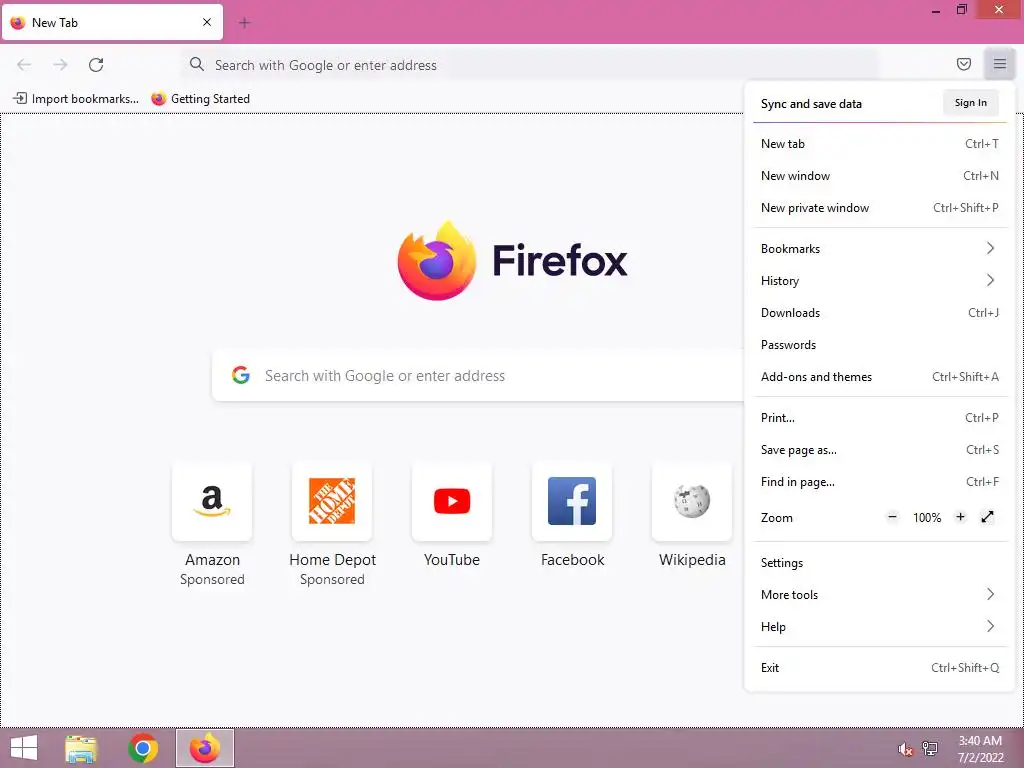Screen dimensions: 1024x768
Task: Toggle full screen mode icon
Action: (987, 517)
